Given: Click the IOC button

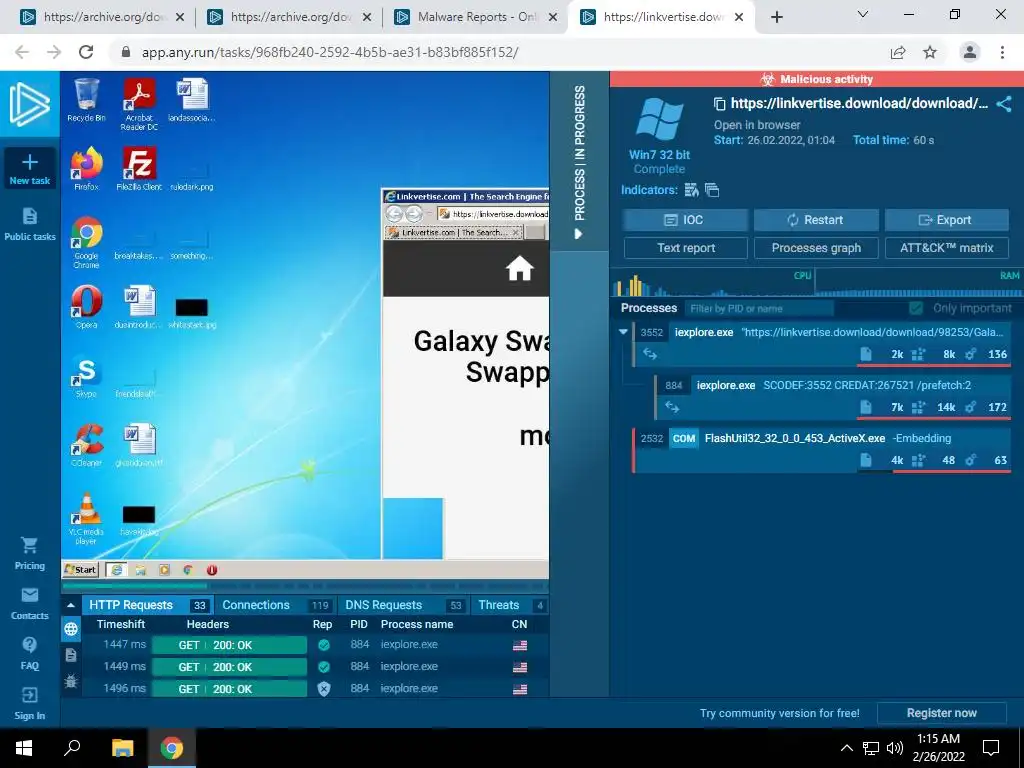Looking at the screenshot, I should click(x=685, y=220).
